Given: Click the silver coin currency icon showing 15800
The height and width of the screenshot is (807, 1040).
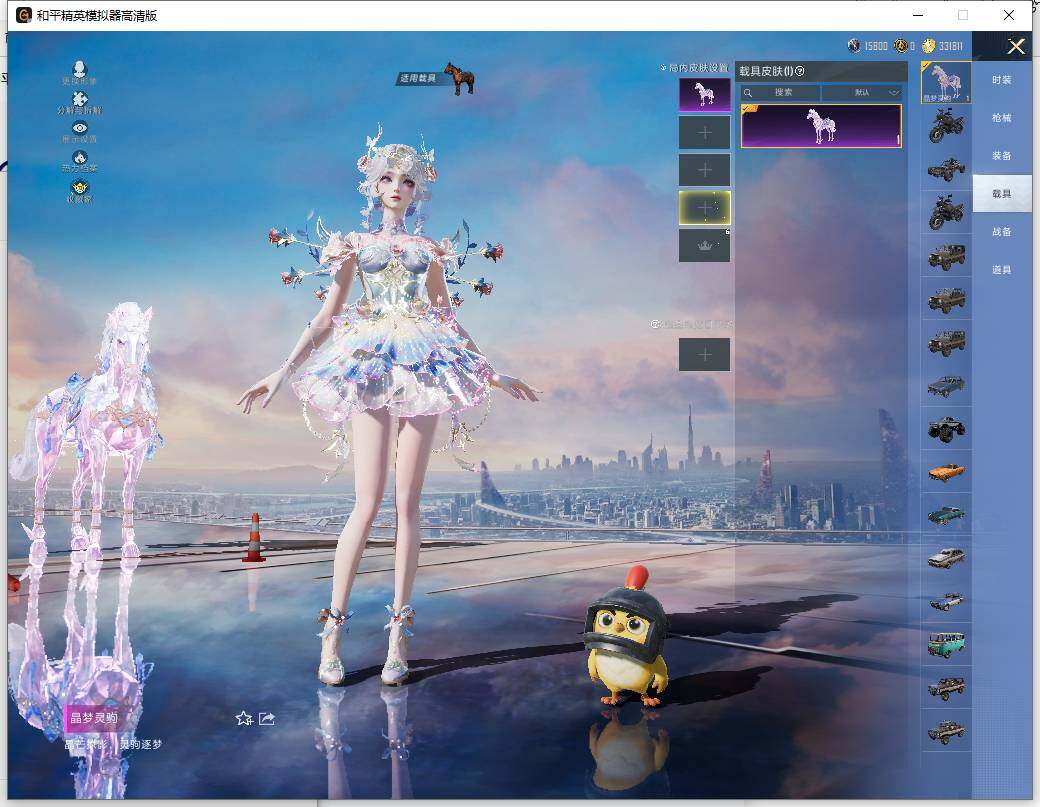Looking at the screenshot, I should [854, 46].
